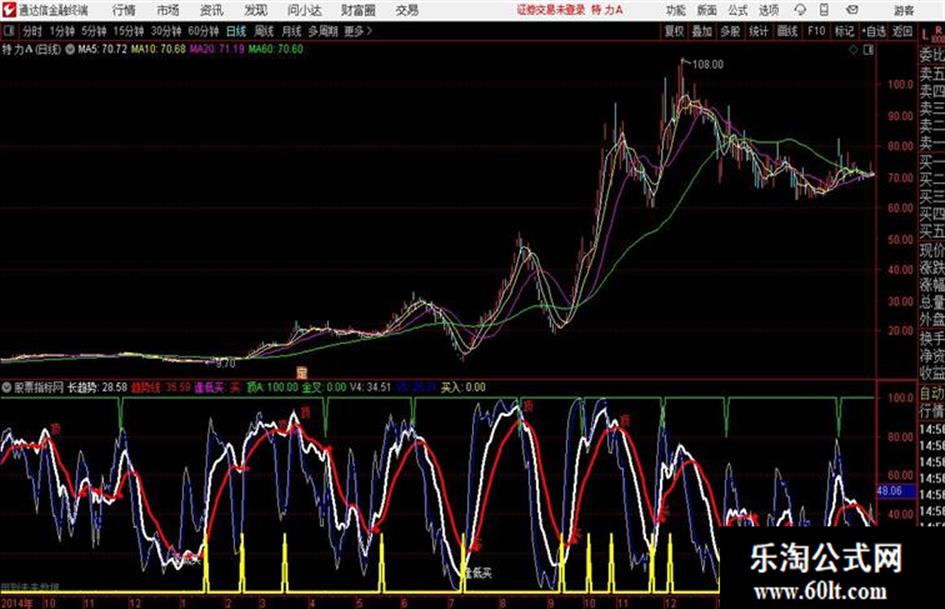Open the 交易 menu
Viewport: 945px width, 609px height.
tap(407, 10)
